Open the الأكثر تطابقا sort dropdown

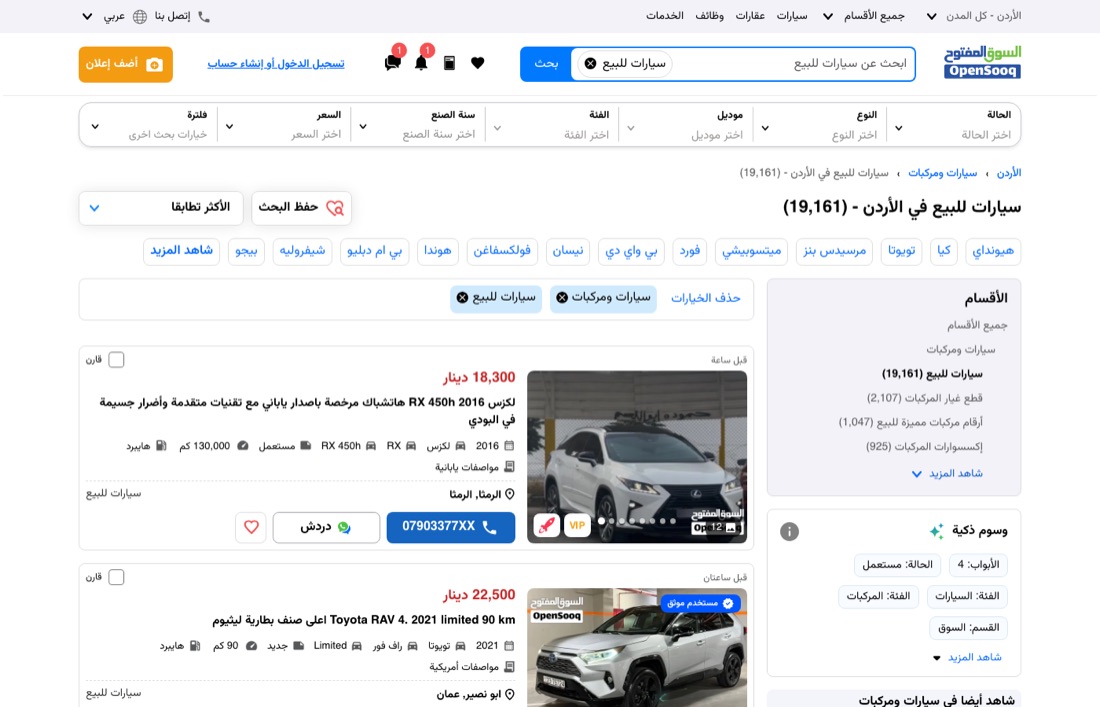[161, 208]
